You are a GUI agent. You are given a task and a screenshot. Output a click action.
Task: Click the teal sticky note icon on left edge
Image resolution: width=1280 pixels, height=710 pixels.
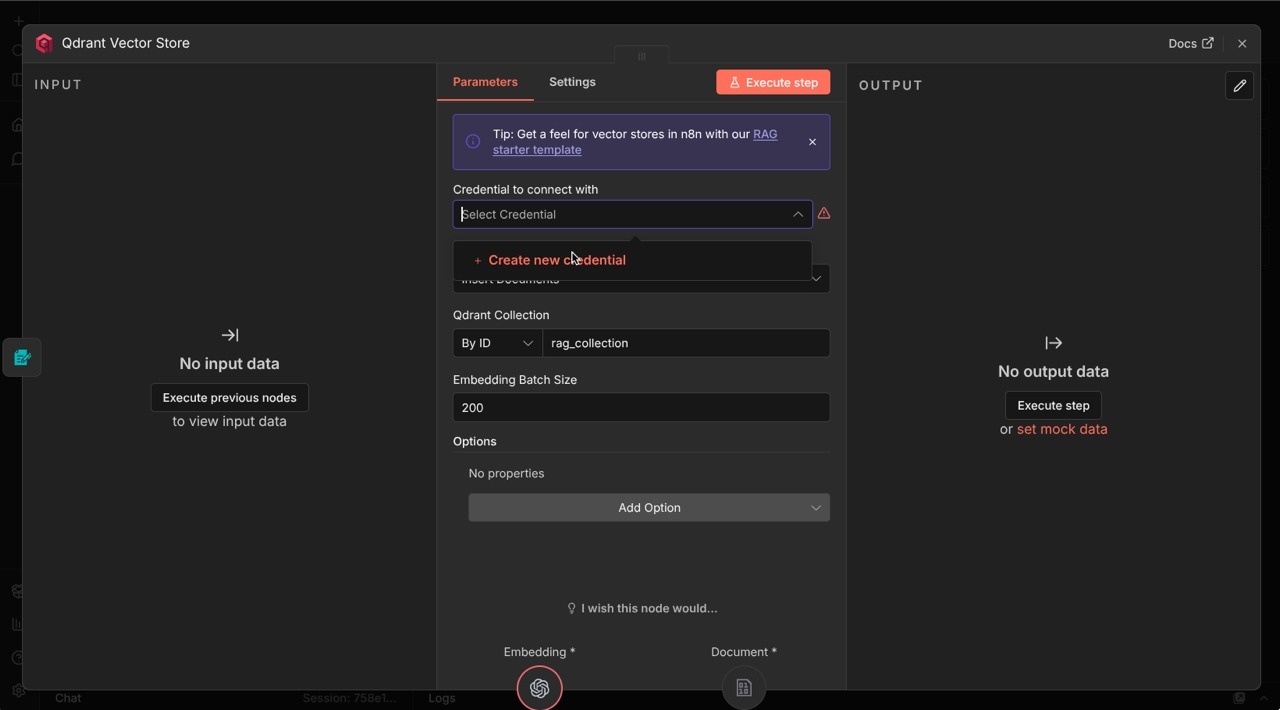[22, 357]
